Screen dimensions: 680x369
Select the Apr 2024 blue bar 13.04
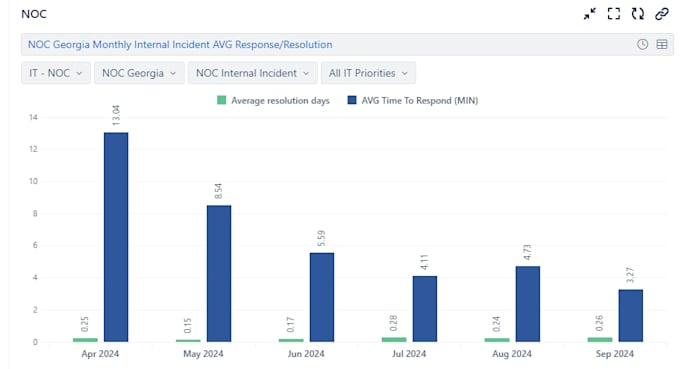tap(116, 237)
